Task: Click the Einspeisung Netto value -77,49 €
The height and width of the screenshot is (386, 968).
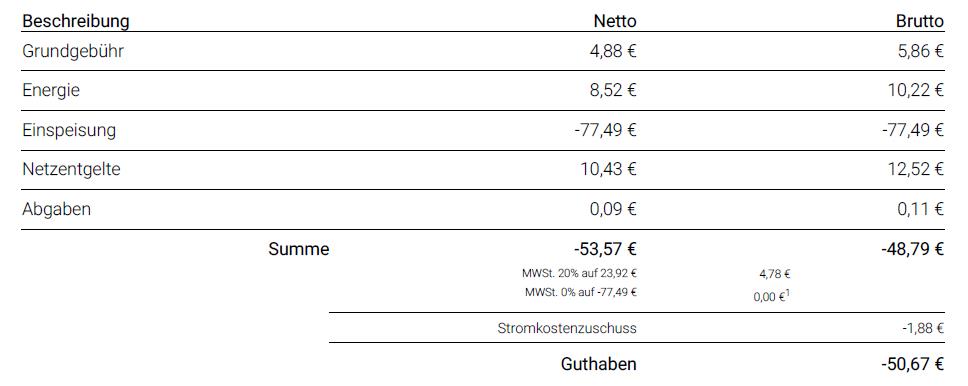Action: 605,130
